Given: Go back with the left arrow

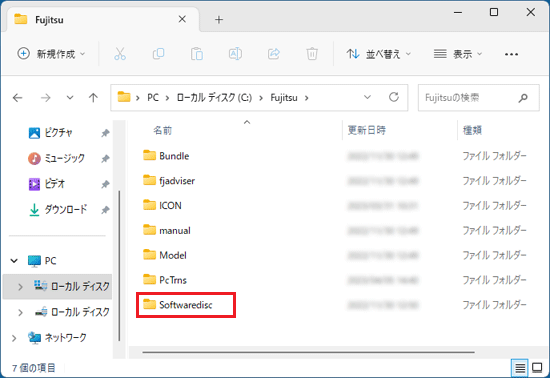Looking at the screenshot, I should pyautogui.click(x=17, y=98).
